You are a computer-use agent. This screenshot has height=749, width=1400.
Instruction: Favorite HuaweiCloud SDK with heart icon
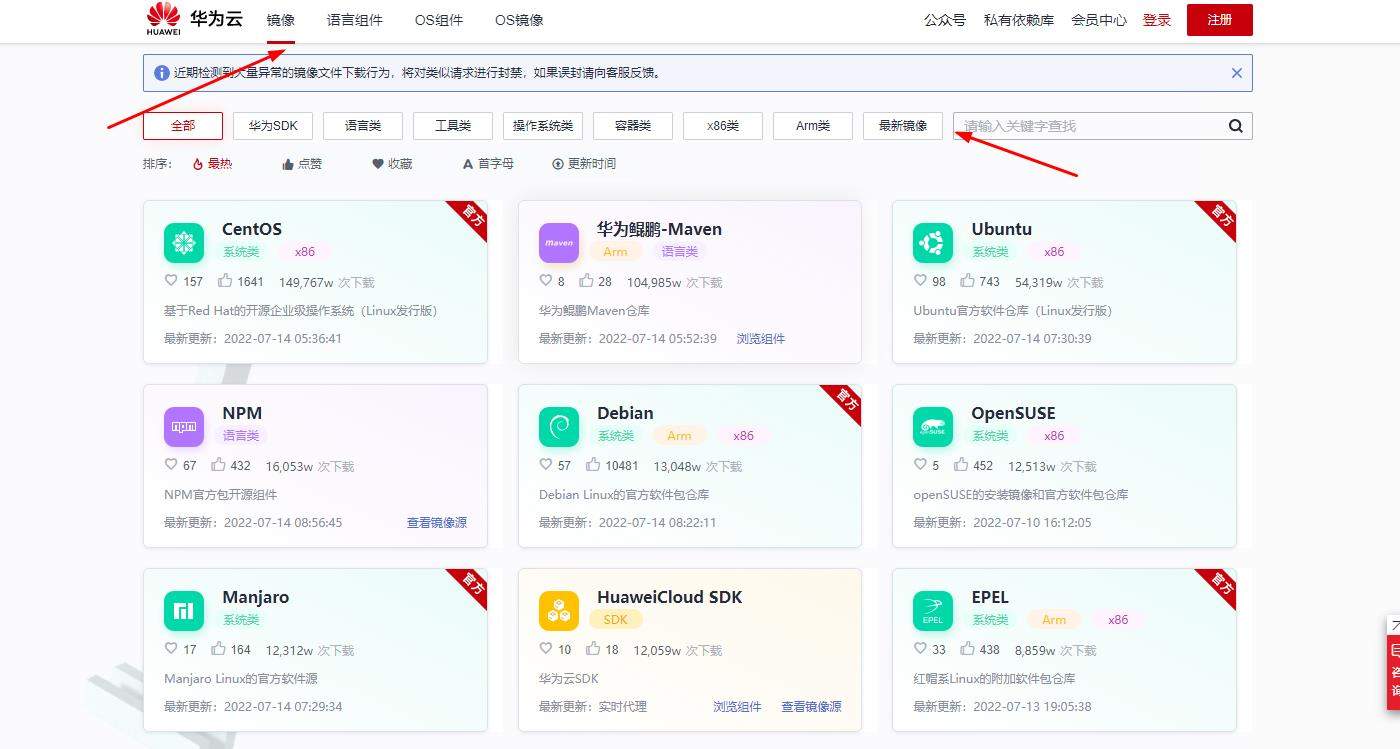tap(546, 649)
